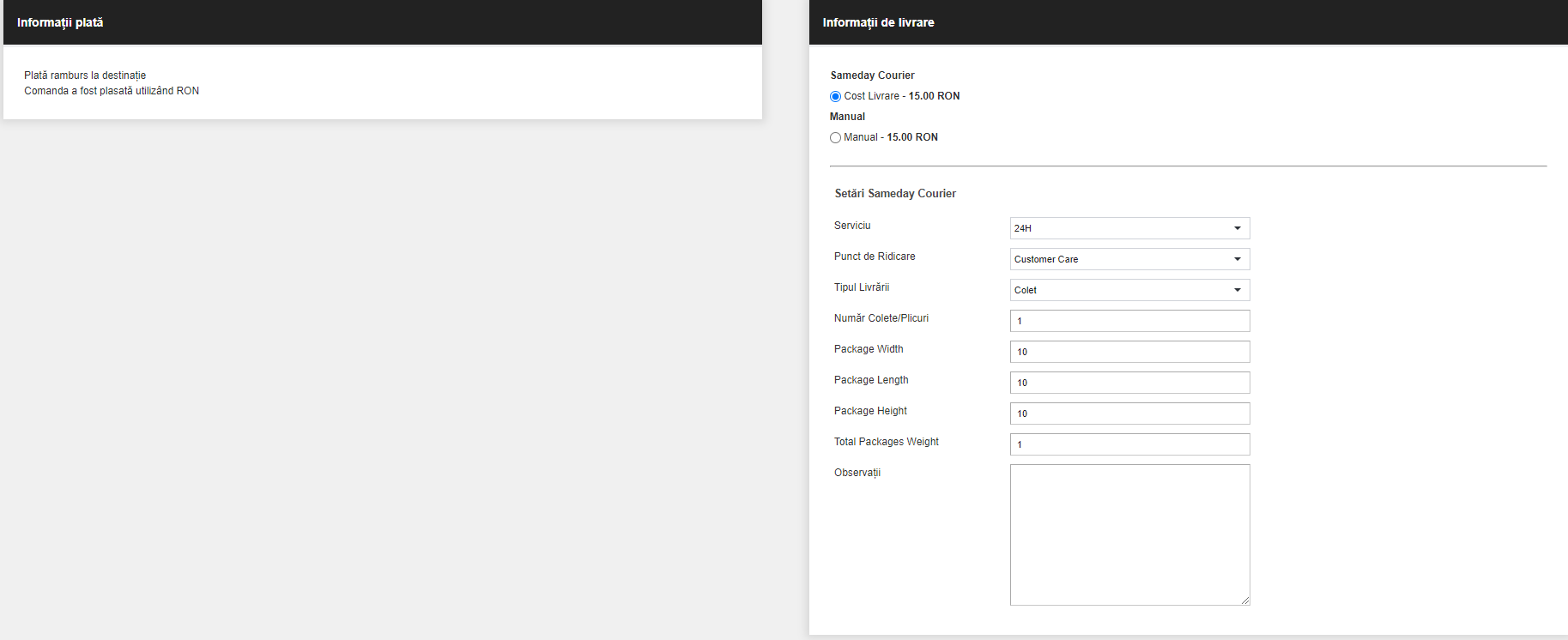
Task: Click the 'Informații de livrare' panel header
Action: 1189,22
